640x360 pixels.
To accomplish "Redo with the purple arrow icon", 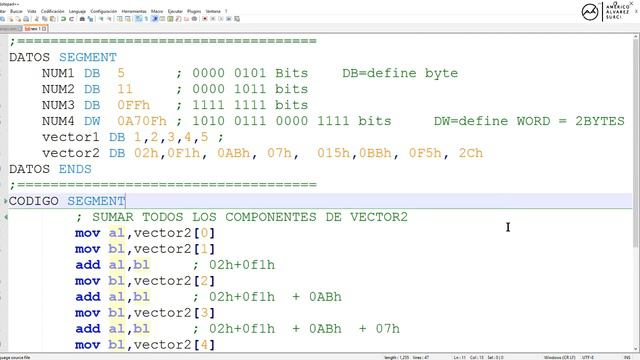I will (71, 19).
